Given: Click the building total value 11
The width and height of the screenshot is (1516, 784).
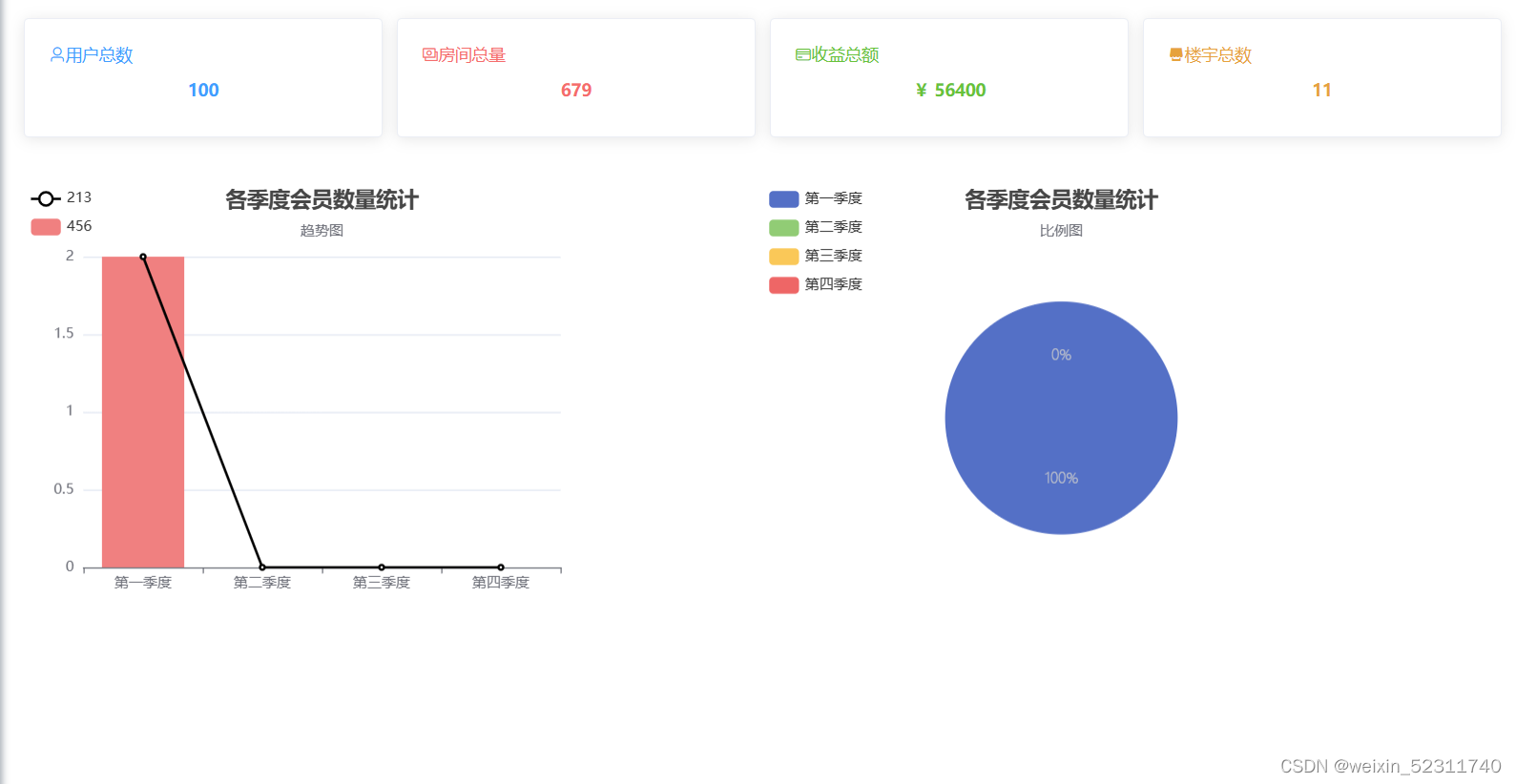Looking at the screenshot, I should [1321, 91].
